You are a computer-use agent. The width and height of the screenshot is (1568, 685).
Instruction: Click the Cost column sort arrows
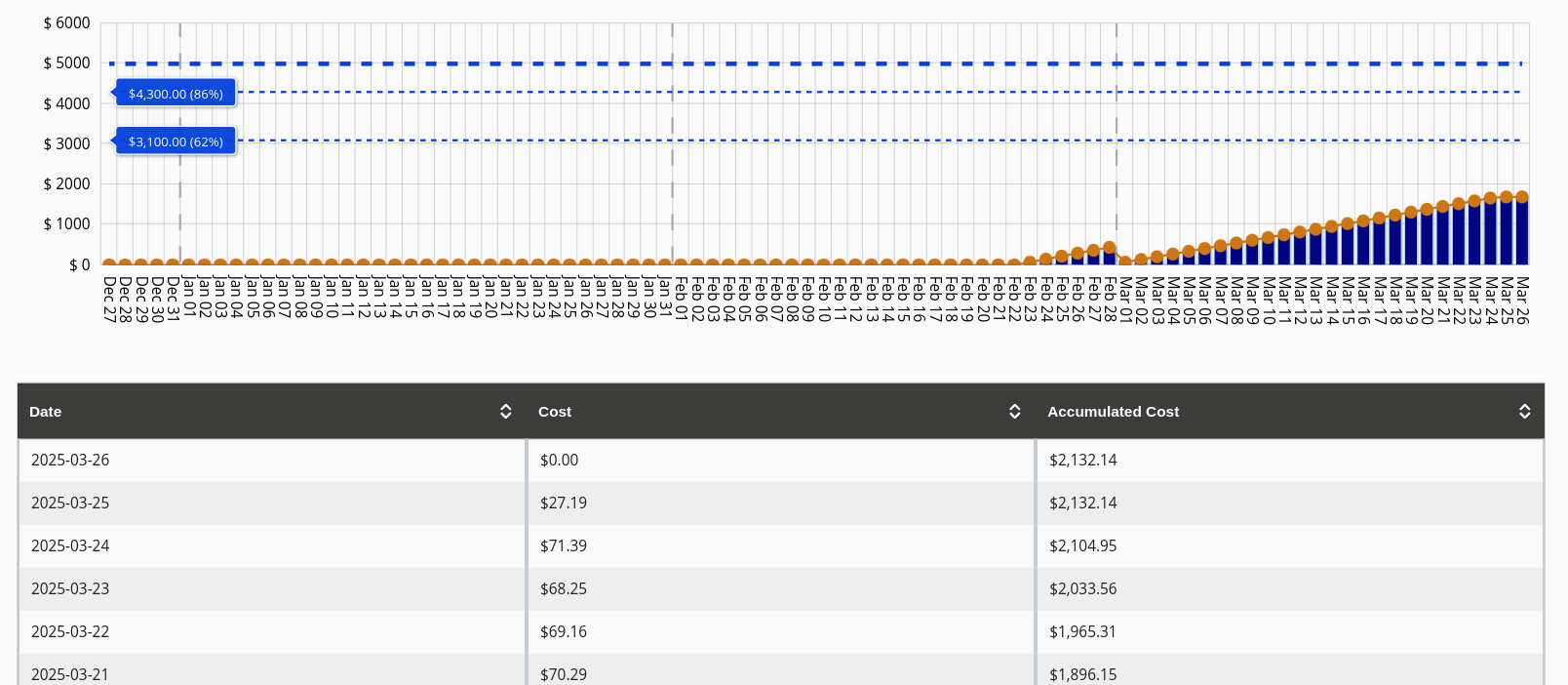tap(1014, 412)
